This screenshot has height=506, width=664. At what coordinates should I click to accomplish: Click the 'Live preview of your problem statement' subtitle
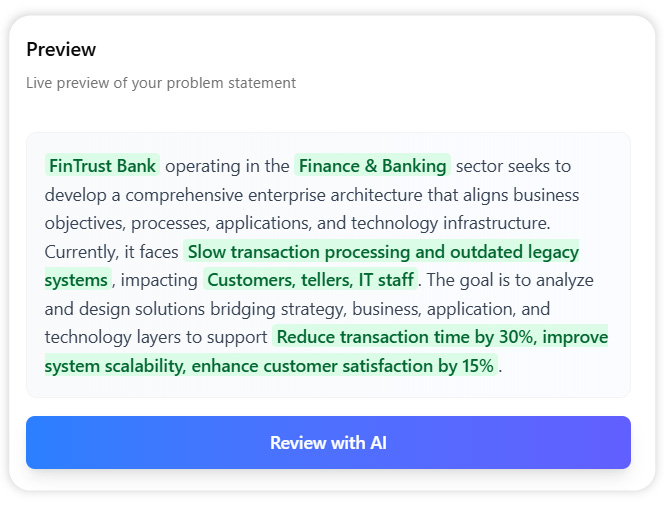[161, 83]
